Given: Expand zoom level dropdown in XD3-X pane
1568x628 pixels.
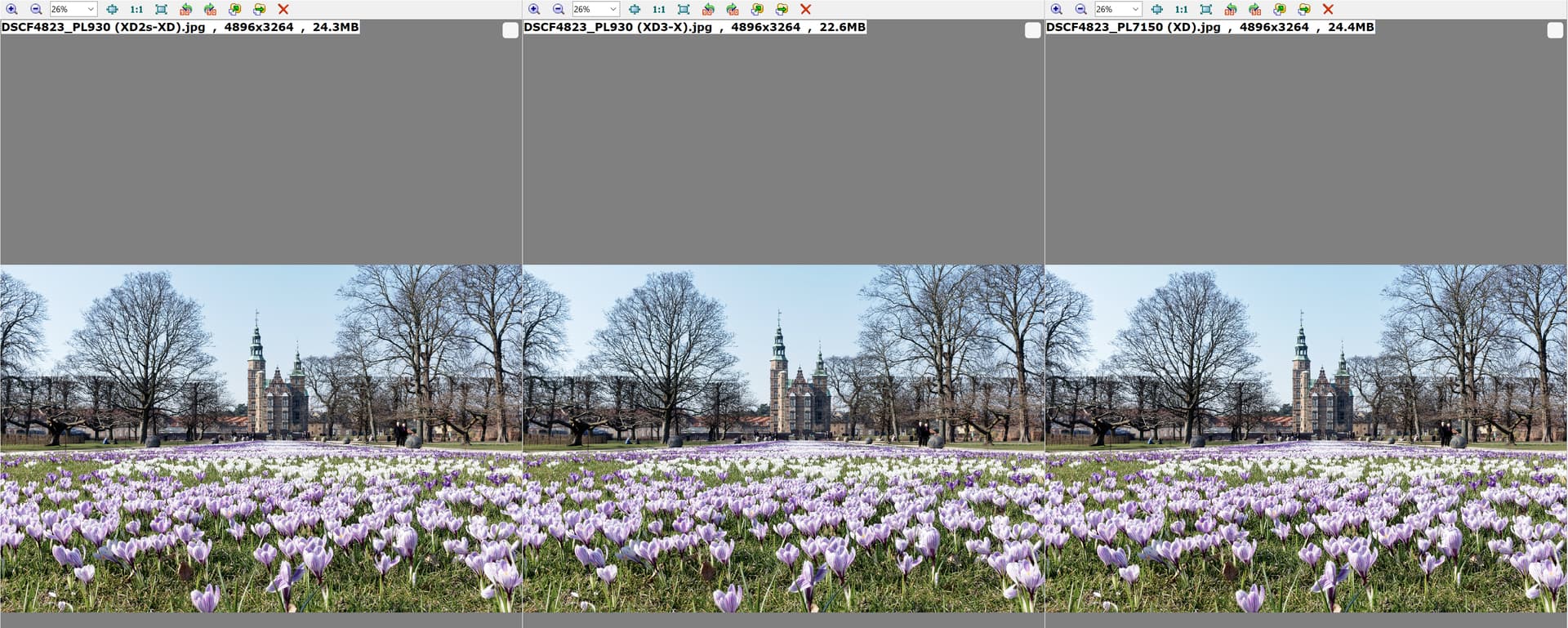Looking at the screenshot, I should click(x=612, y=9).
